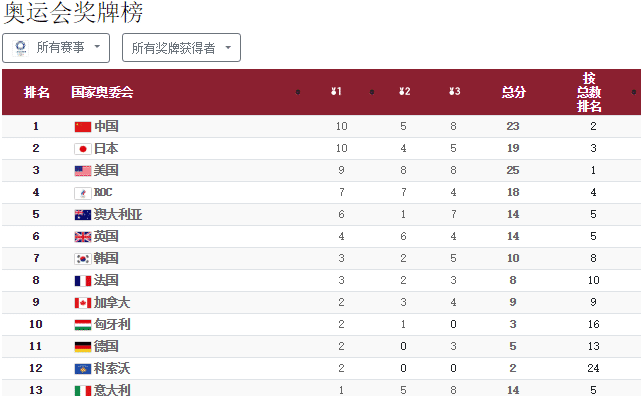
Task: Select the 匈牙利 table row
Action: coord(321,324)
